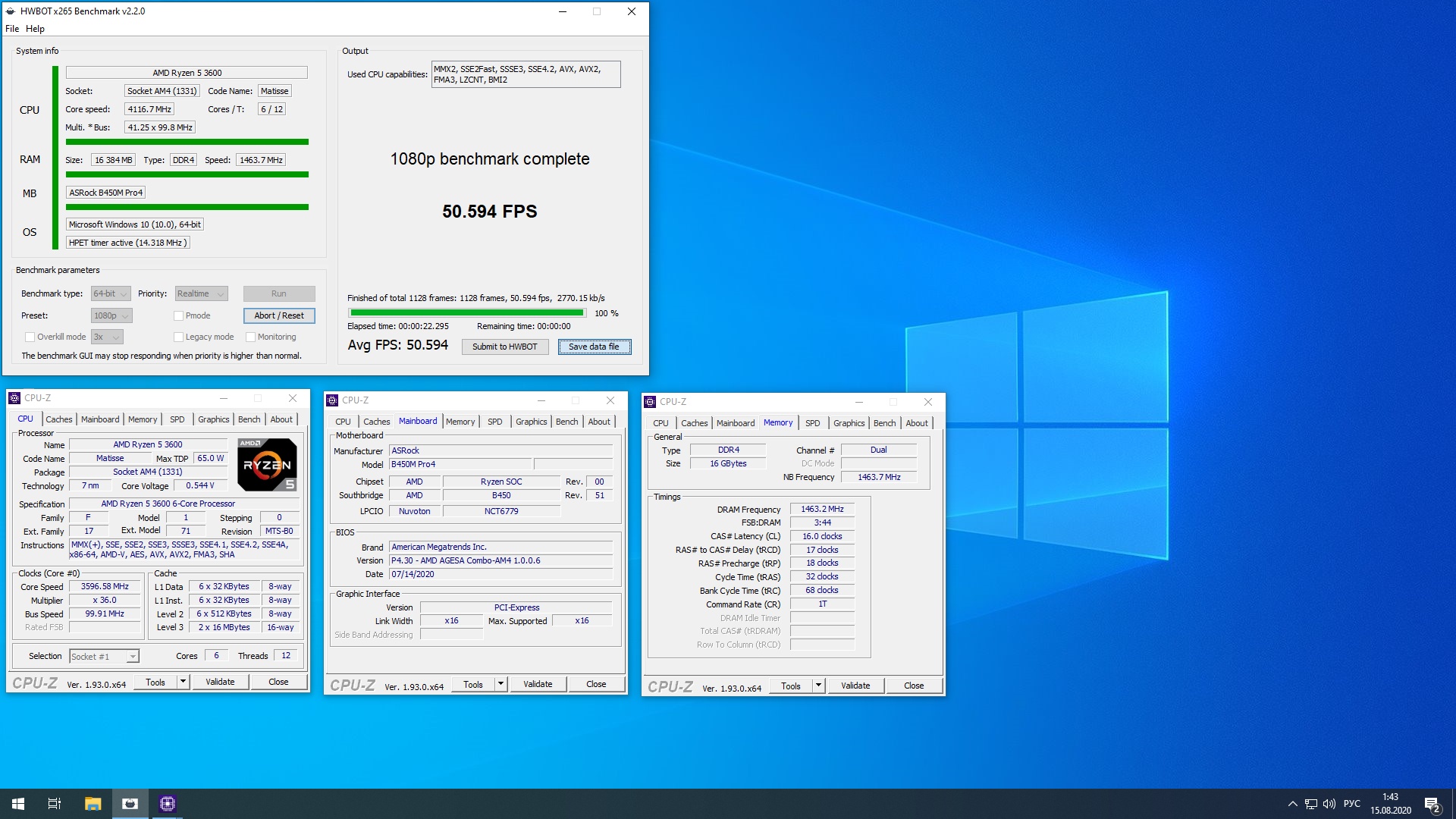The width and height of the screenshot is (1456, 819).
Task: Switch the input language indicator РУС
Action: [x=1352, y=804]
